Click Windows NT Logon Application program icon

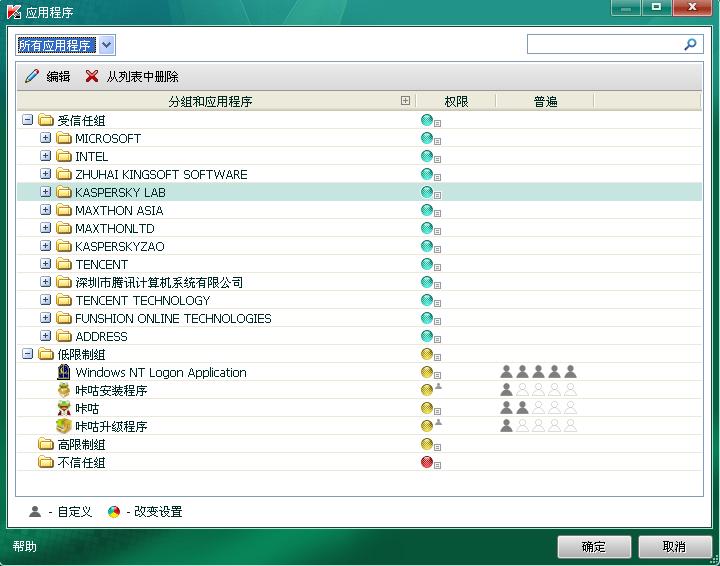pyautogui.click(x=64, y=372)
